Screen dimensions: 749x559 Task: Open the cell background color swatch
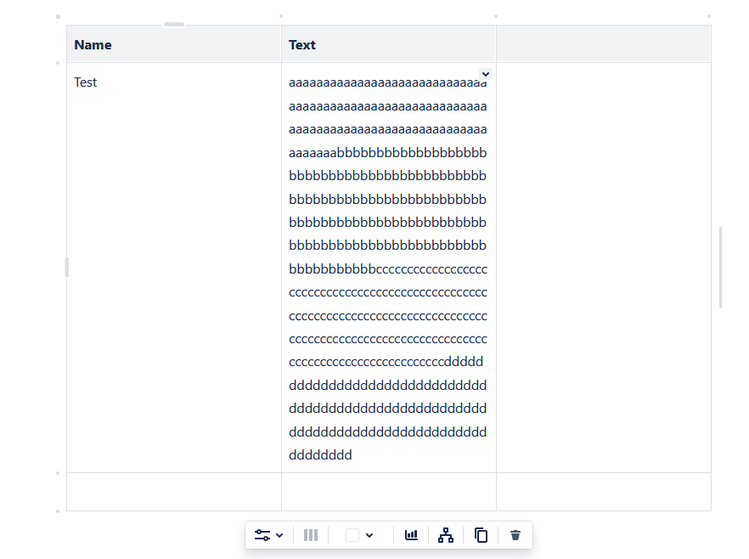point(352,535)
